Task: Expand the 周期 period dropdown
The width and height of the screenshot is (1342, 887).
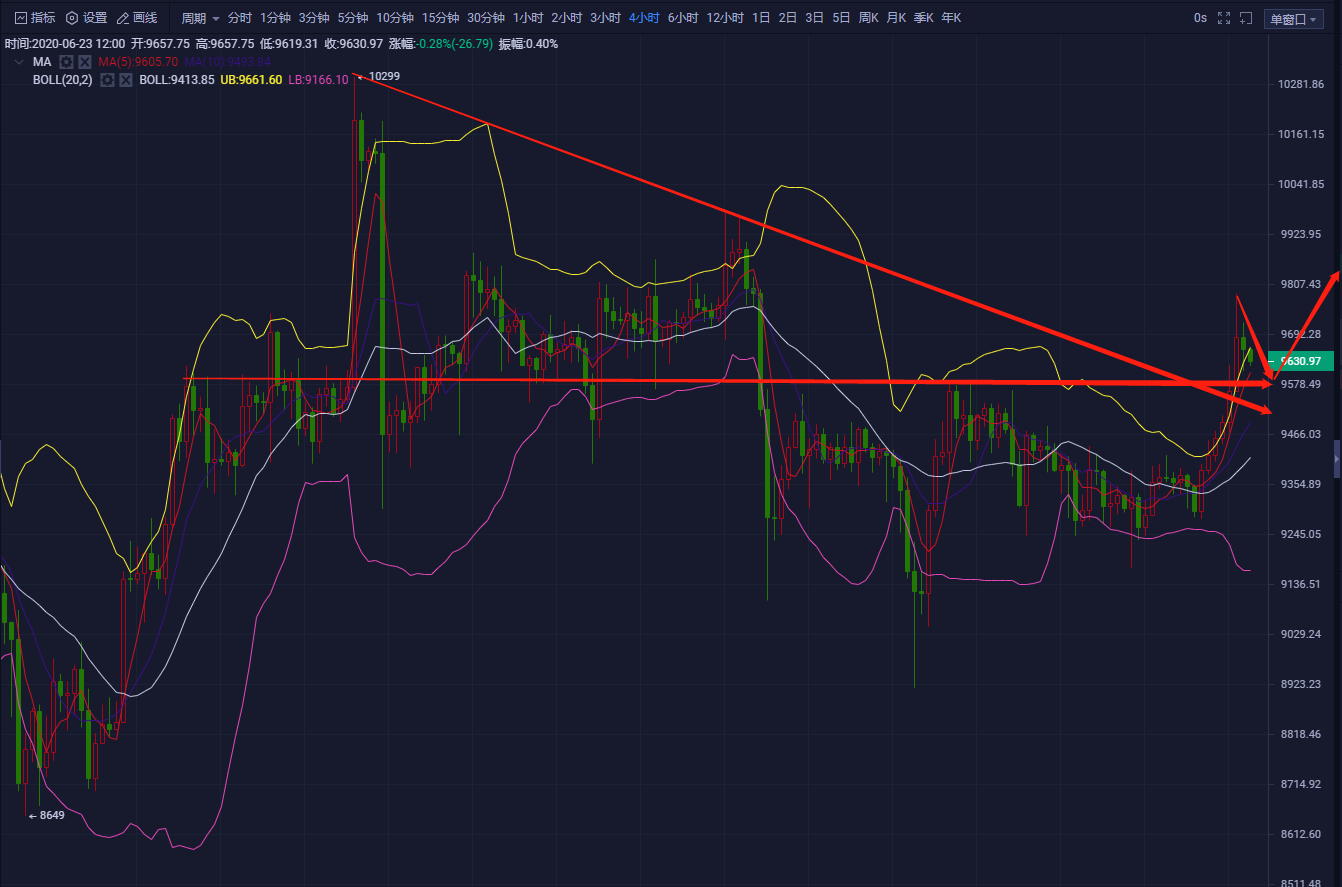Action: click(x=200, y=18)
